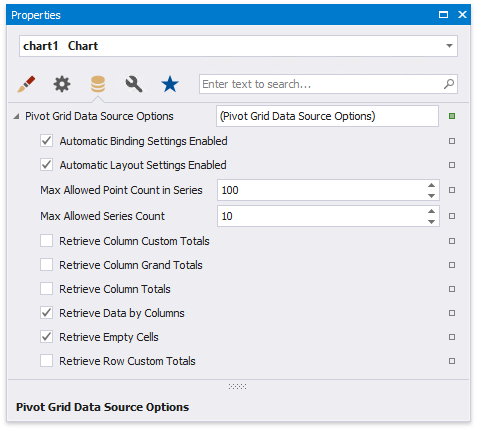
Task: Click bold Pivot Grid Data Source Options description
Action: [x=103, y=407]
